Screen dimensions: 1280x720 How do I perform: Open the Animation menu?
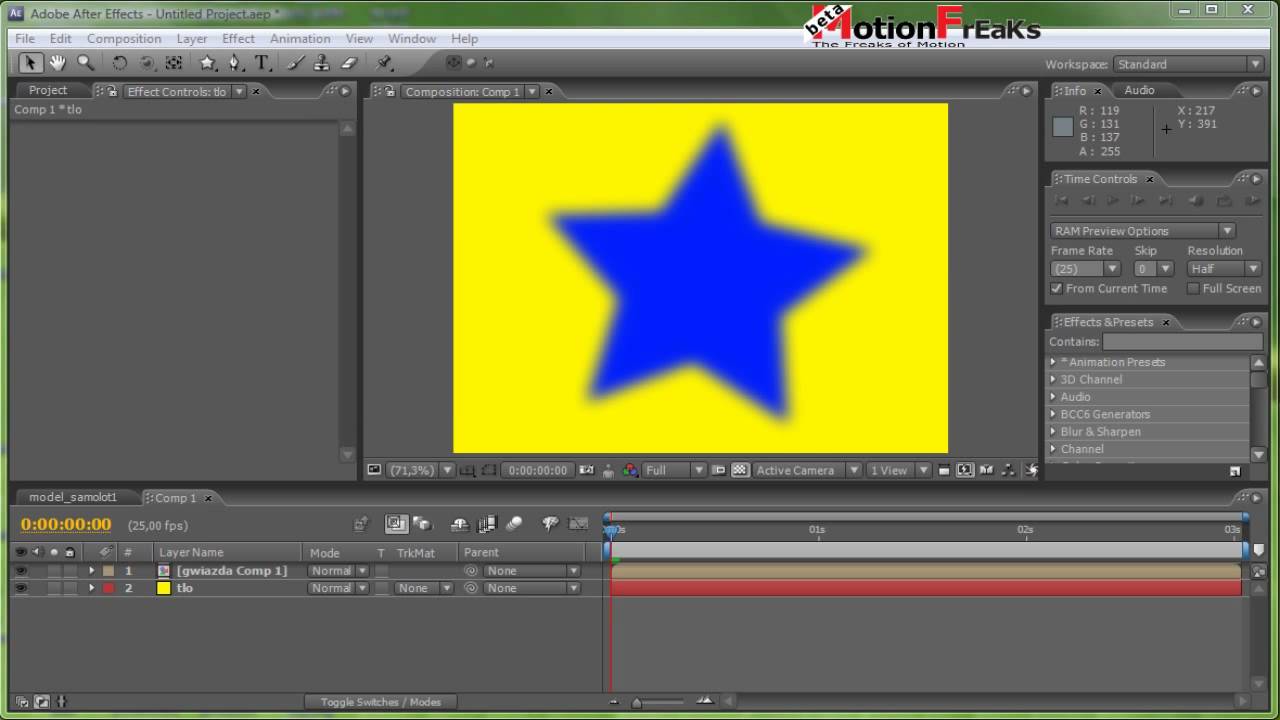(x=300, y=38)
